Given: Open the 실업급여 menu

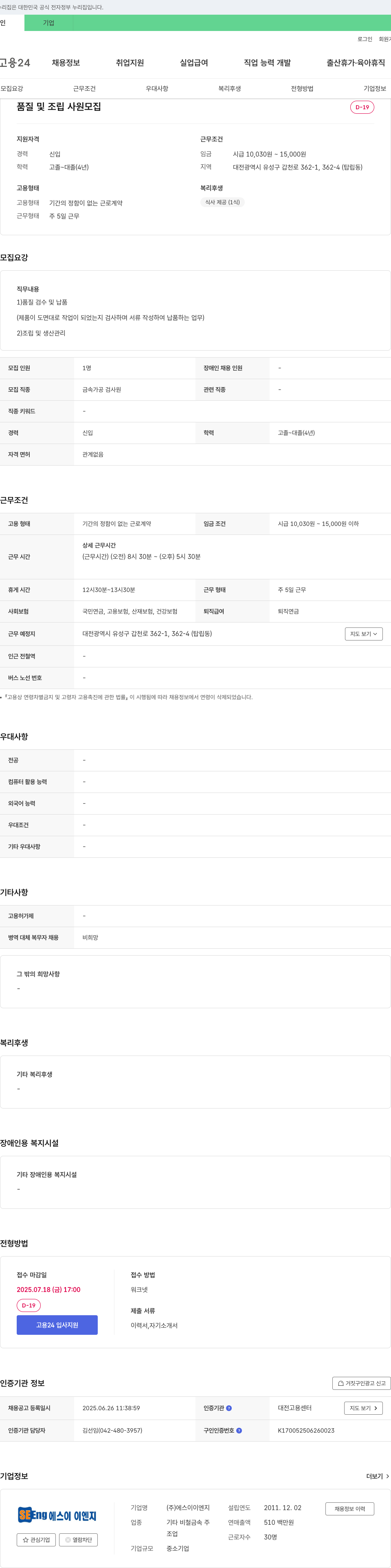Looking at the screenshot, I should pos(194,63).
